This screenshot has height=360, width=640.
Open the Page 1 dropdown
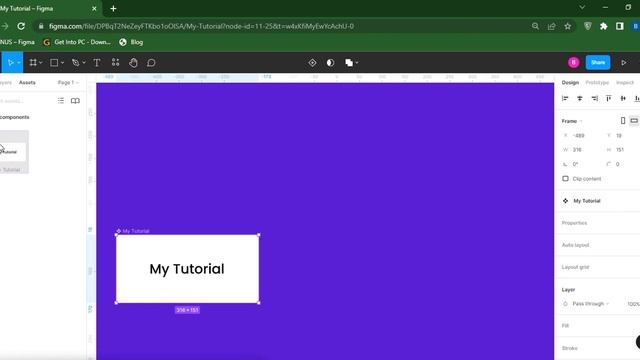click(x=68, y=82)
